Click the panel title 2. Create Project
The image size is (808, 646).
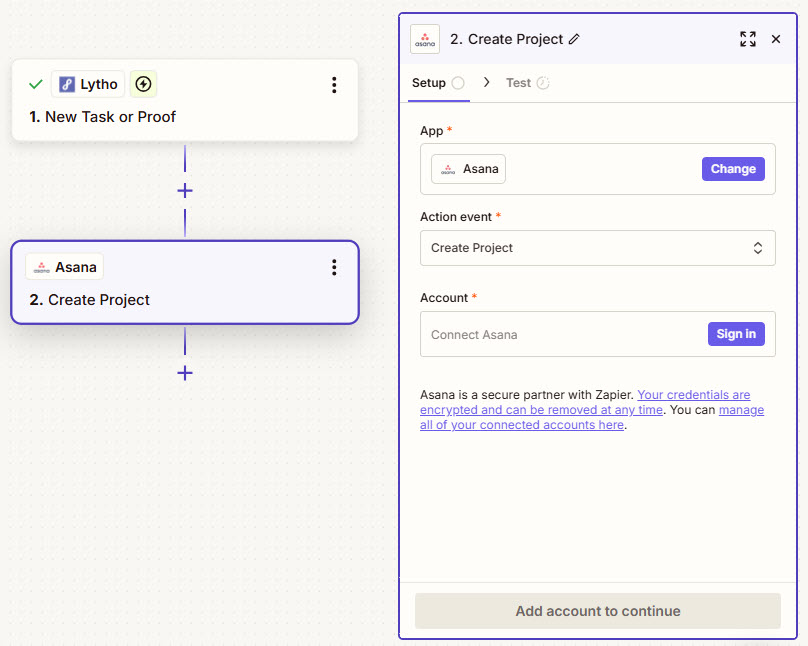pyautogui.click(x=507, y=39)
